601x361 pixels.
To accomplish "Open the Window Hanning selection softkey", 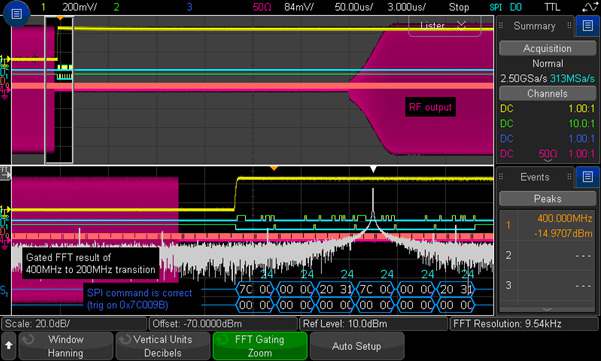I will pos(66,346).
